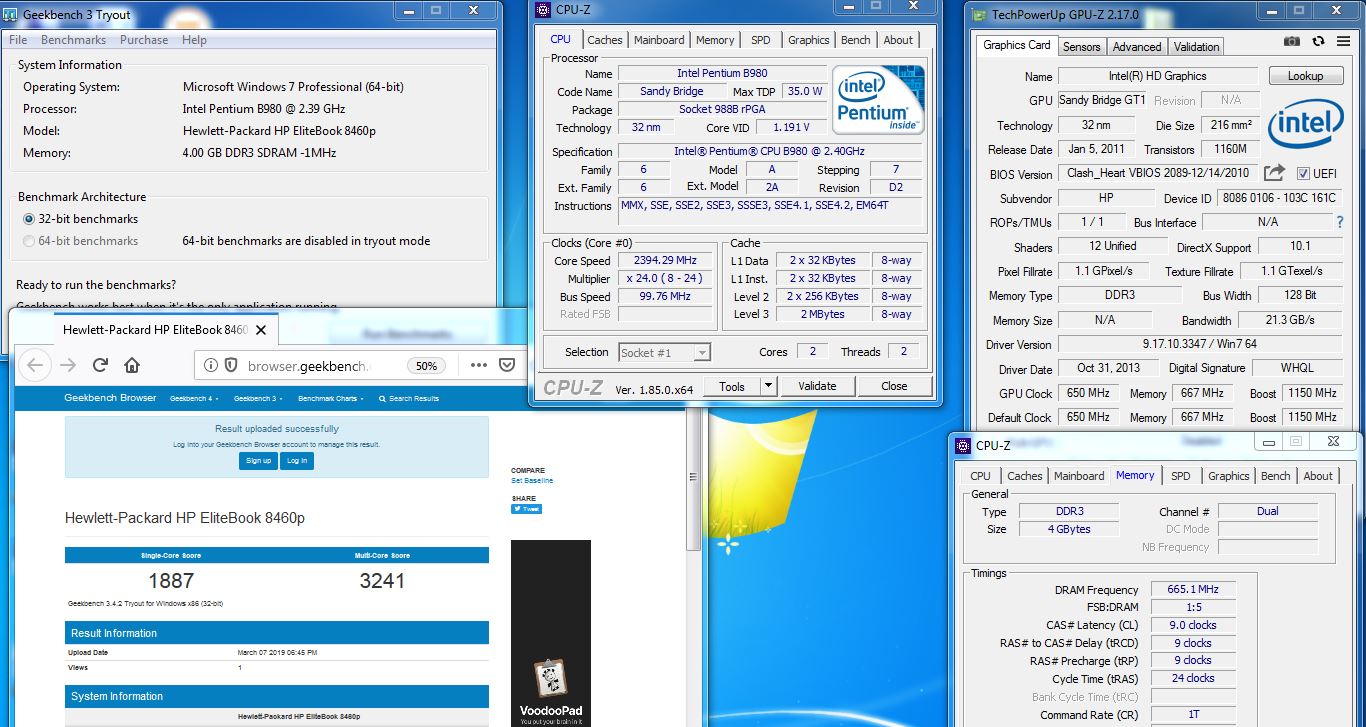Click the Intel logo in GPU-Z
1366x727 pixels.
pyautogui.click(x=1305, y=126)
